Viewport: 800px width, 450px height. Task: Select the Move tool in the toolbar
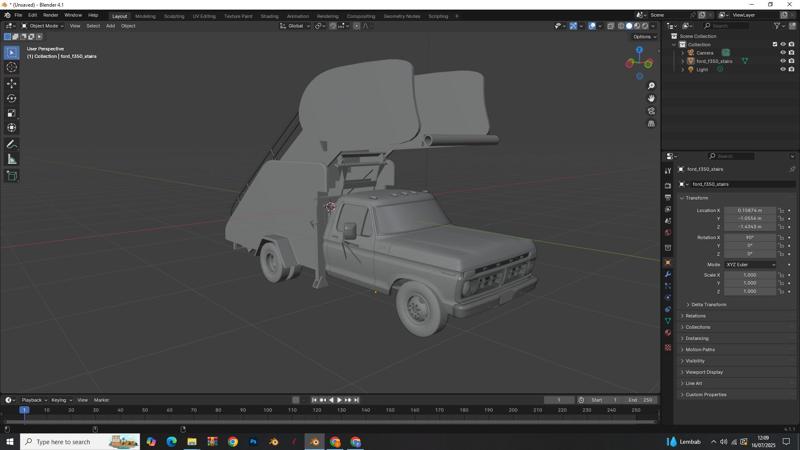tap(11, 83)
